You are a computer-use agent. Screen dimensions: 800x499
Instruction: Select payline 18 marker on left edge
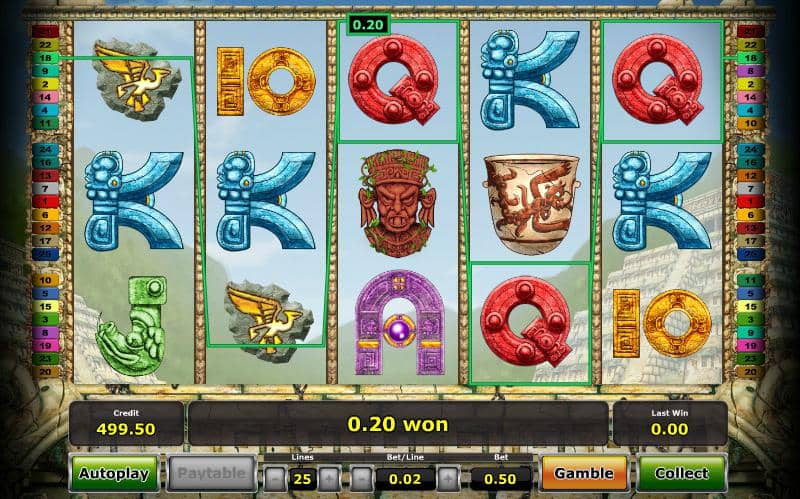click(45, 58)
